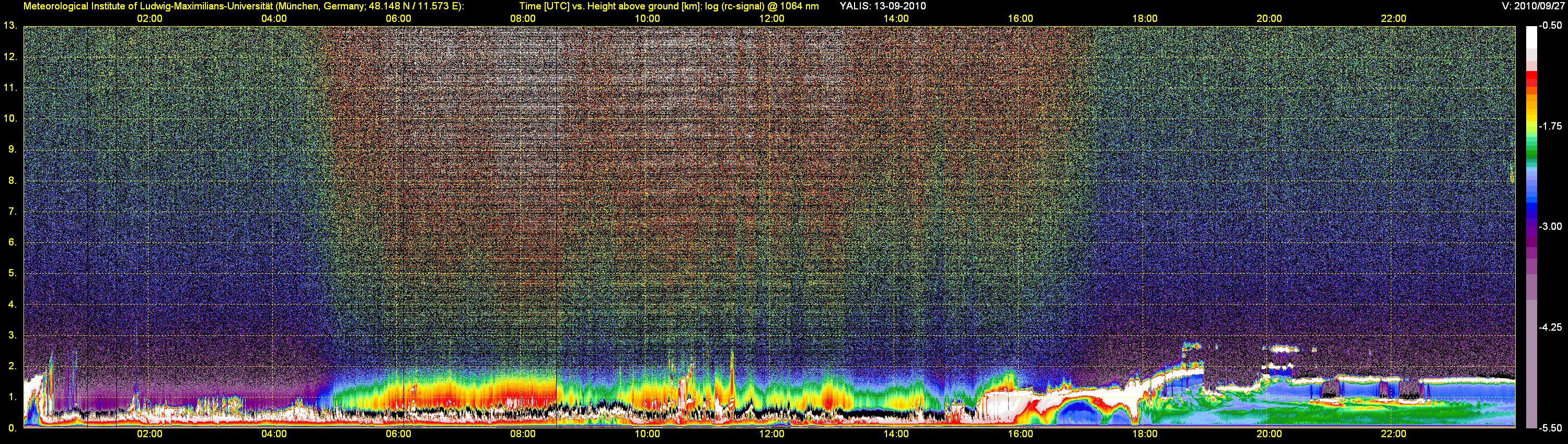The image size is (1568, 444).
Task: Click the 'Time [UTC] vs. Height above ground' heading
Action: pos(668,6)
